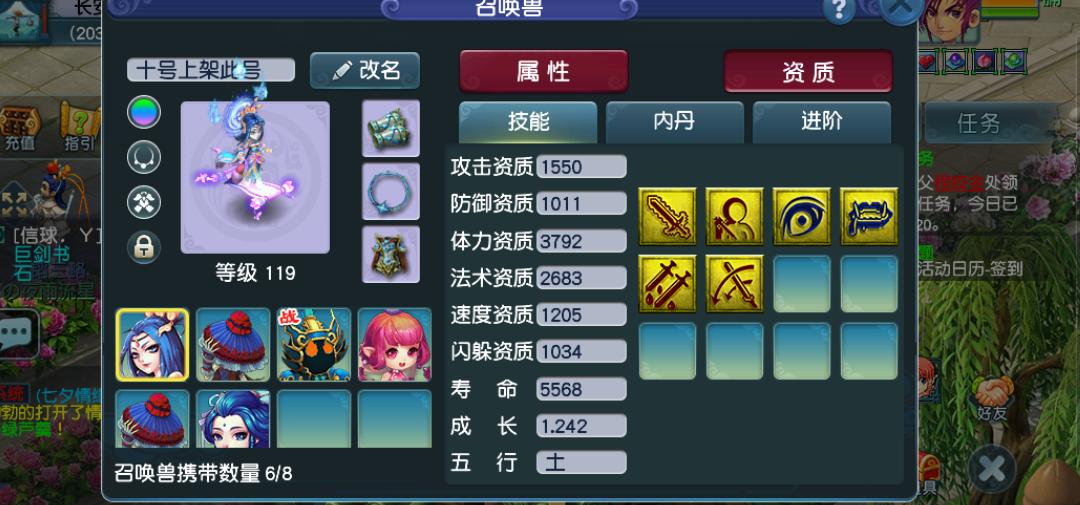Image resolution: width=1080 pixels, height=505 pixels.
Task: Open the chat speech bubble icon
Action: (15, 333)
